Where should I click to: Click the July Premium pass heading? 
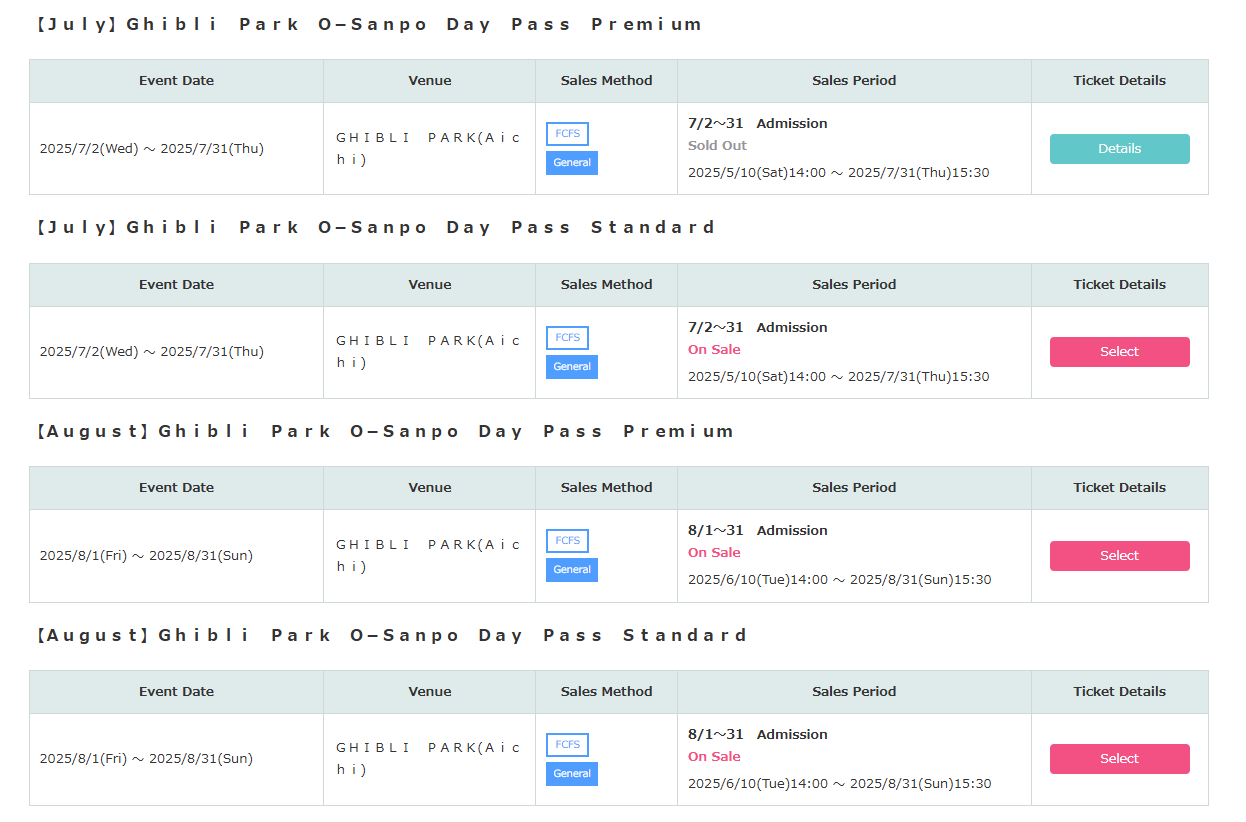(368, 24)
